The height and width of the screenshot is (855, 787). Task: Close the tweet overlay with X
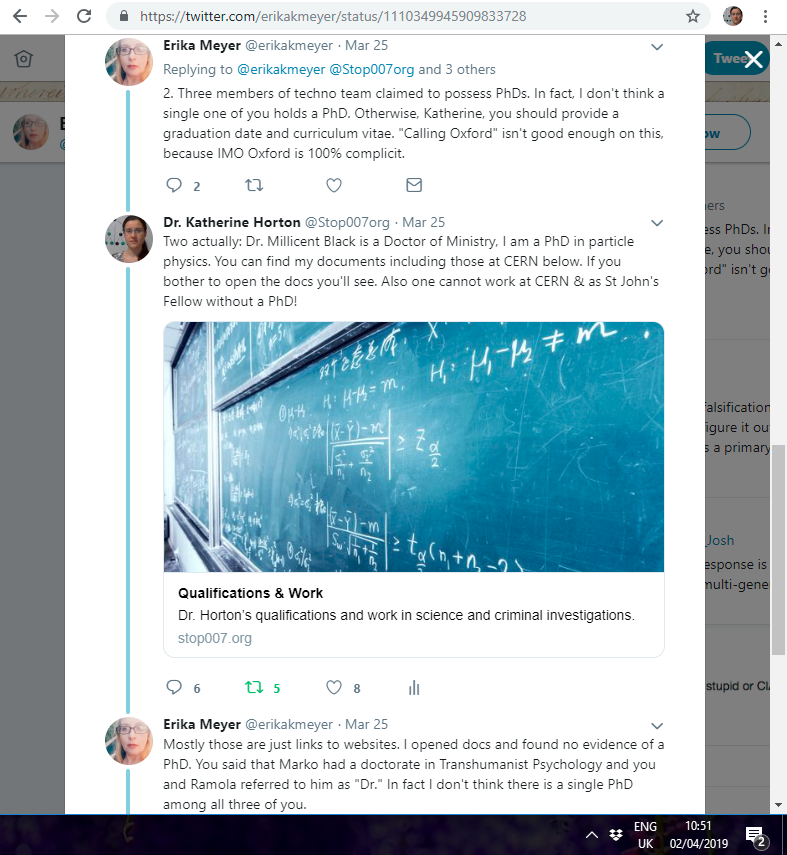coord(754,59)
